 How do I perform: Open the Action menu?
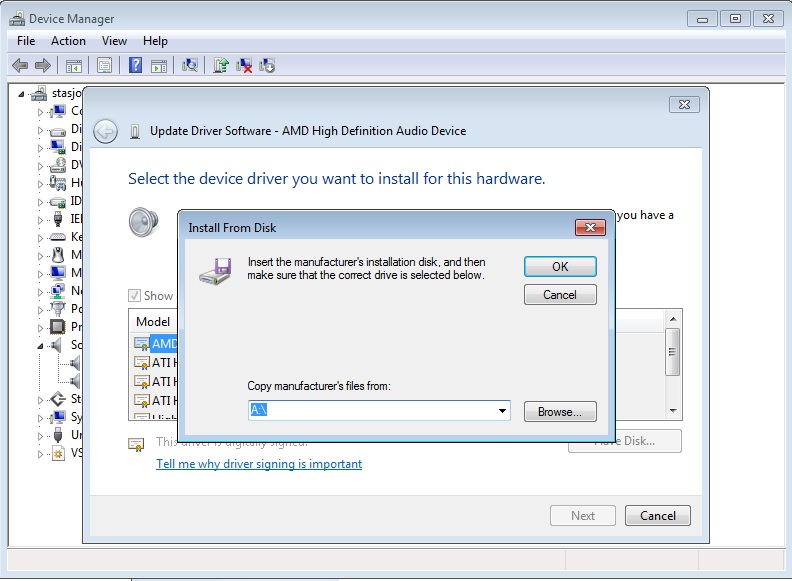(x=68, y=41)
